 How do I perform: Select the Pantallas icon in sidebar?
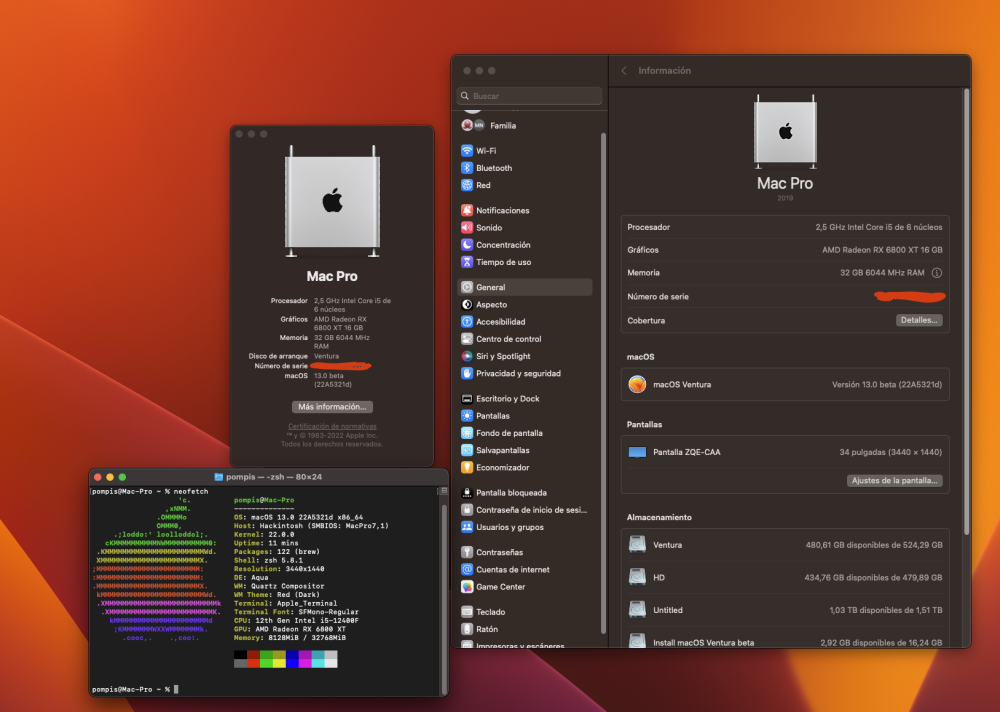tap(467, 415)
